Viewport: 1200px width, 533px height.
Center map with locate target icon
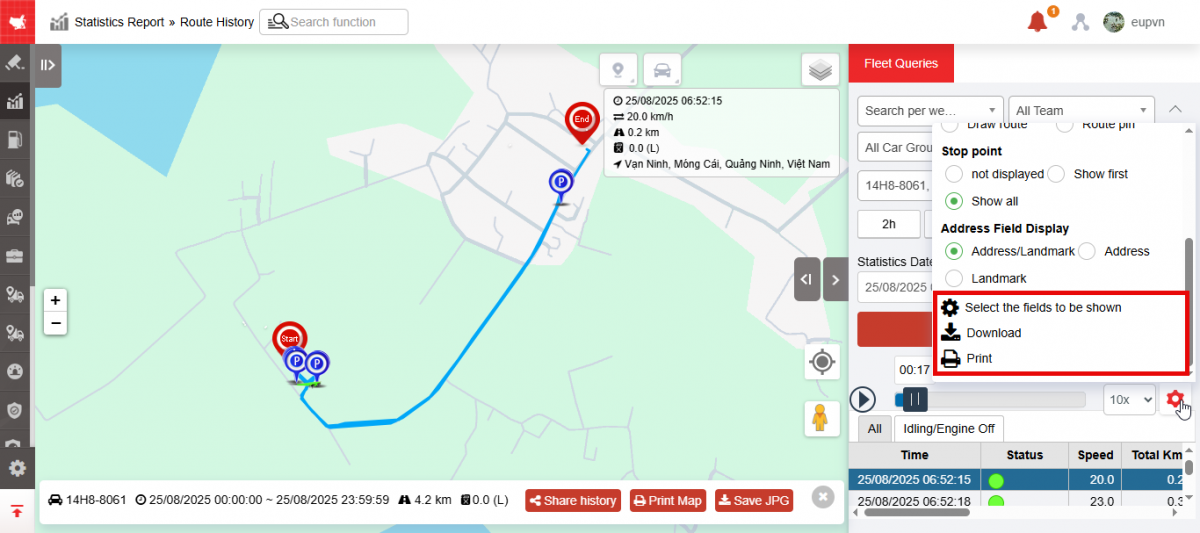click(821, 362)
